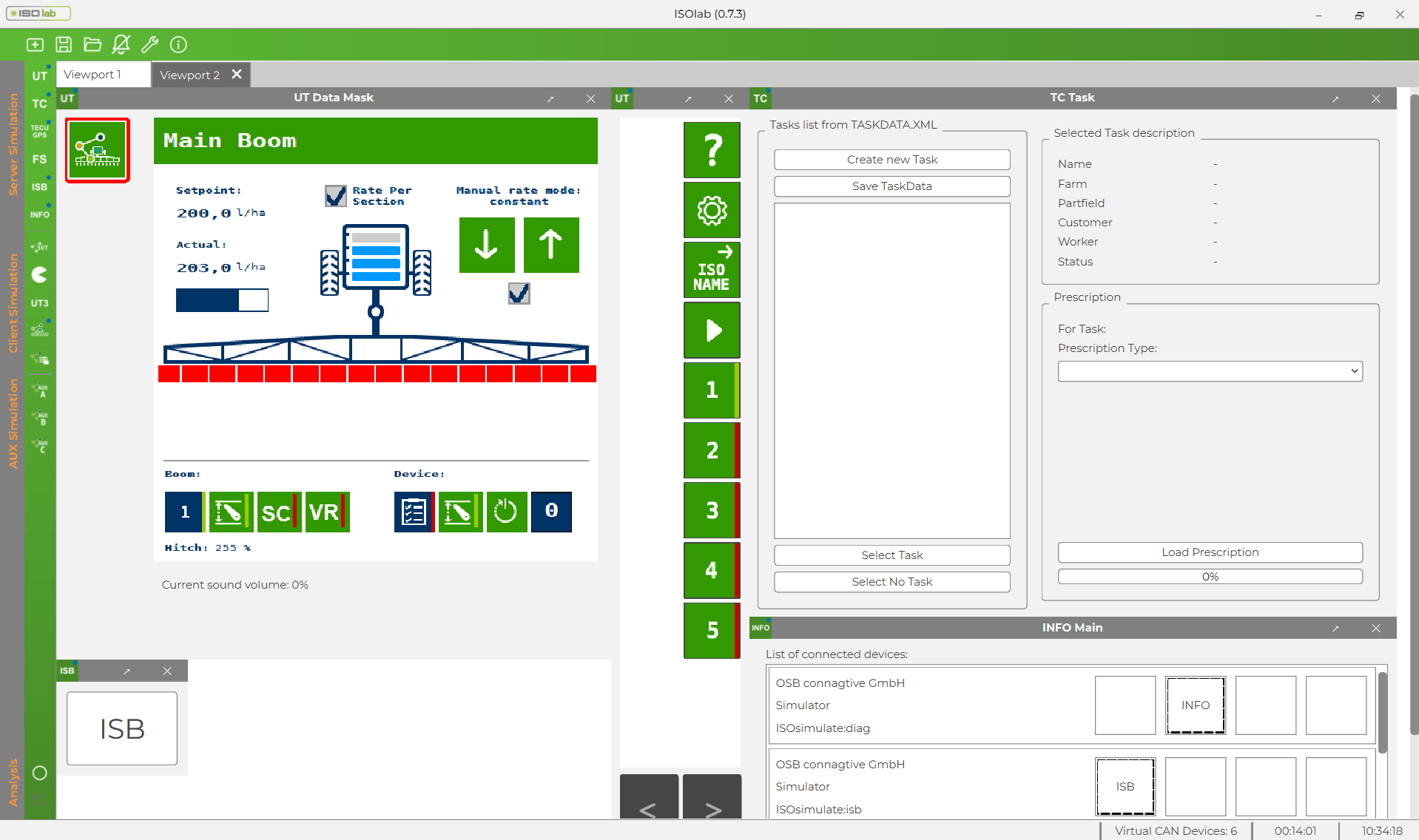Viewport: 1419px width, 840px height.
Task: Click the Select Task button
Action: pos(892,555)
